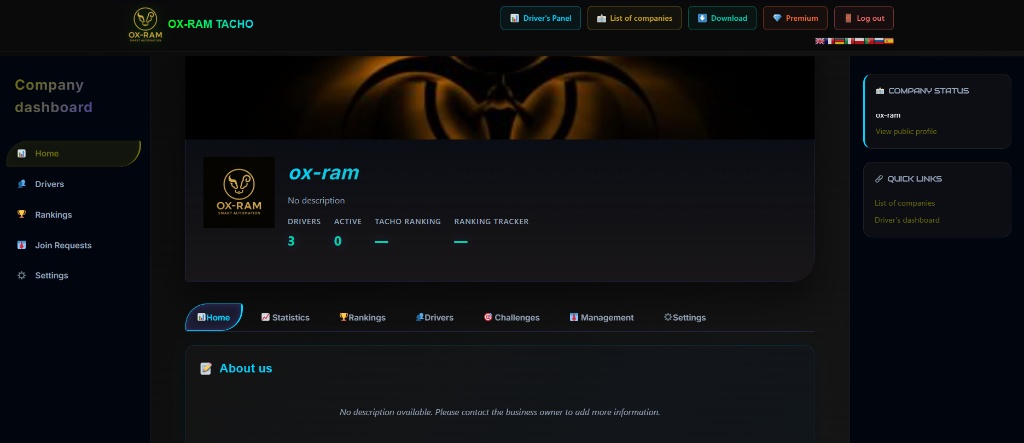Click the ox-ram company name heading
Screen dimensions: 1024x443
point(323,173)
